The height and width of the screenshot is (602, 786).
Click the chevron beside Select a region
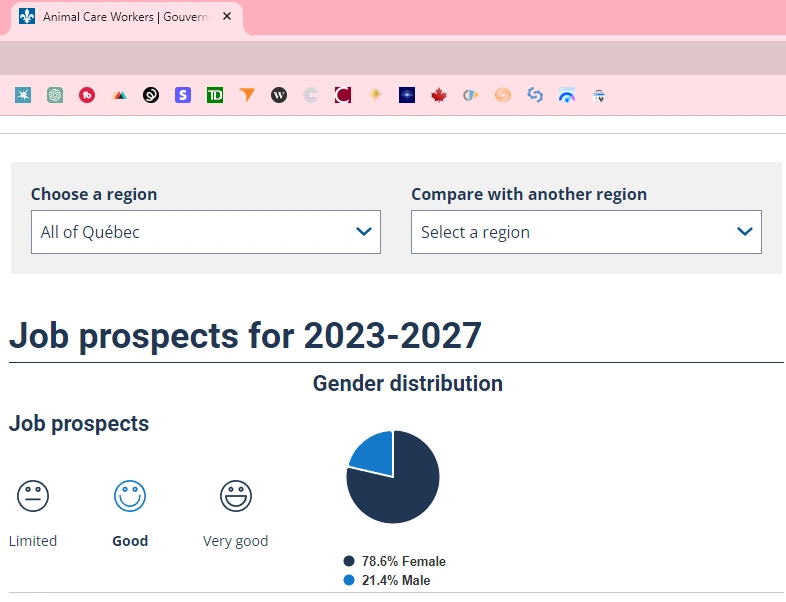(x=744, y=232)
